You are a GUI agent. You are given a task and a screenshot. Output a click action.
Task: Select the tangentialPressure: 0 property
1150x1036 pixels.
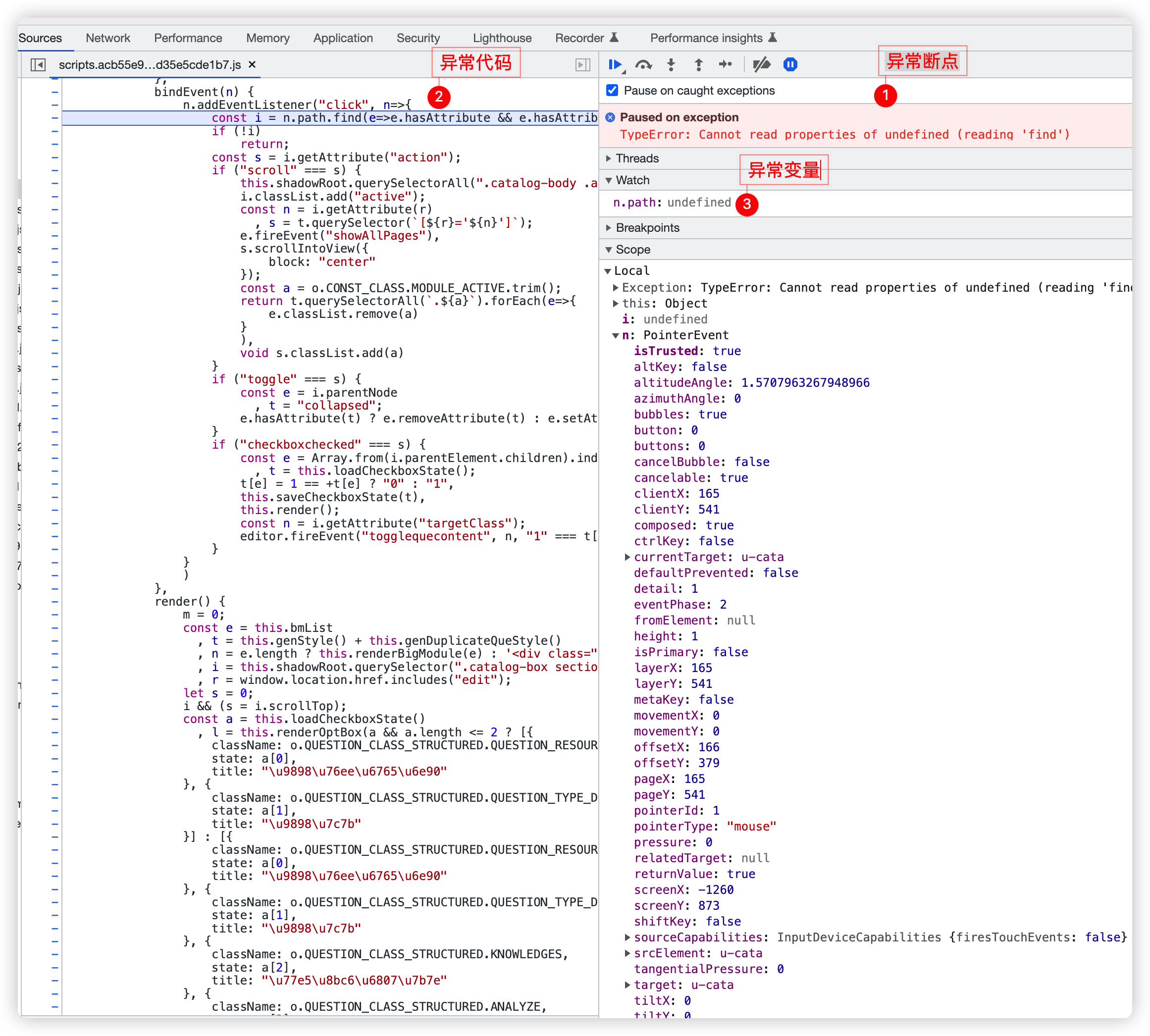click(709, 970)
